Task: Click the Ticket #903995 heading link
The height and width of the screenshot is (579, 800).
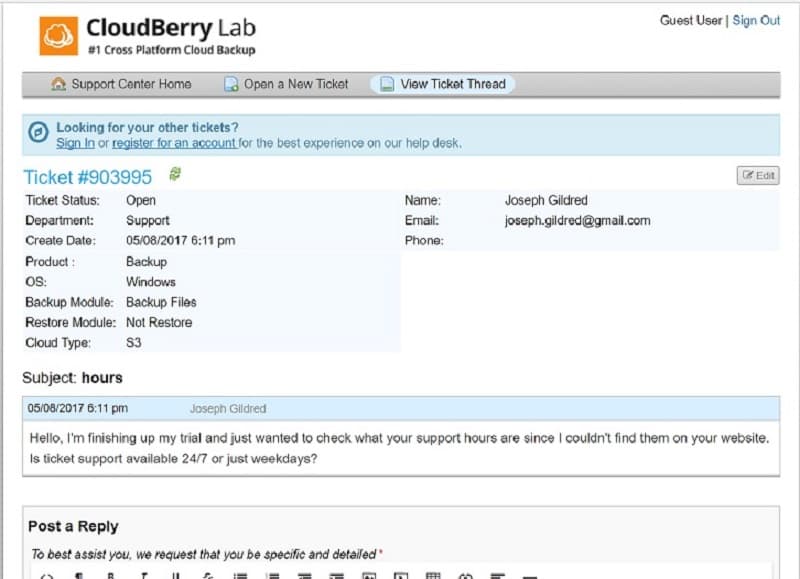Action: tap(88, 177)
